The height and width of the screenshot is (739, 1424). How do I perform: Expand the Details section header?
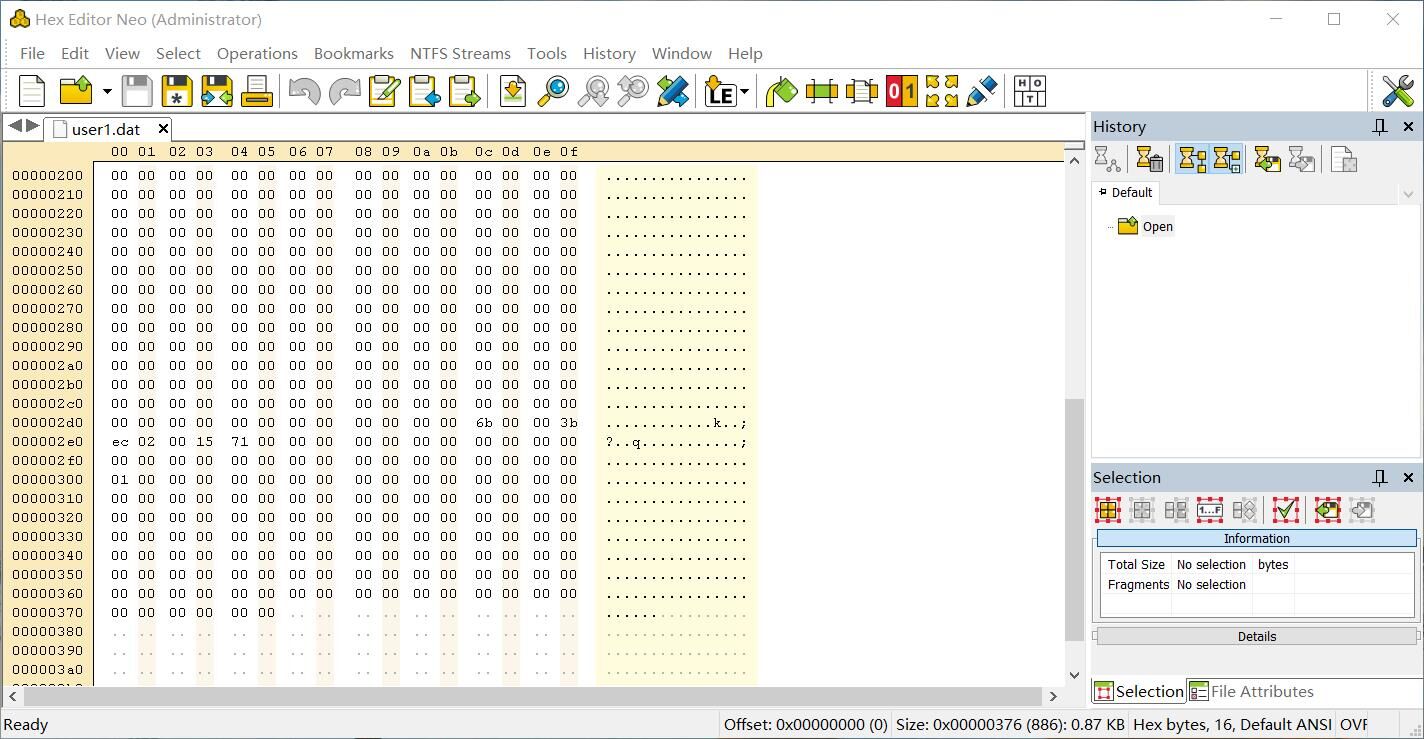tap(1257, 636)
